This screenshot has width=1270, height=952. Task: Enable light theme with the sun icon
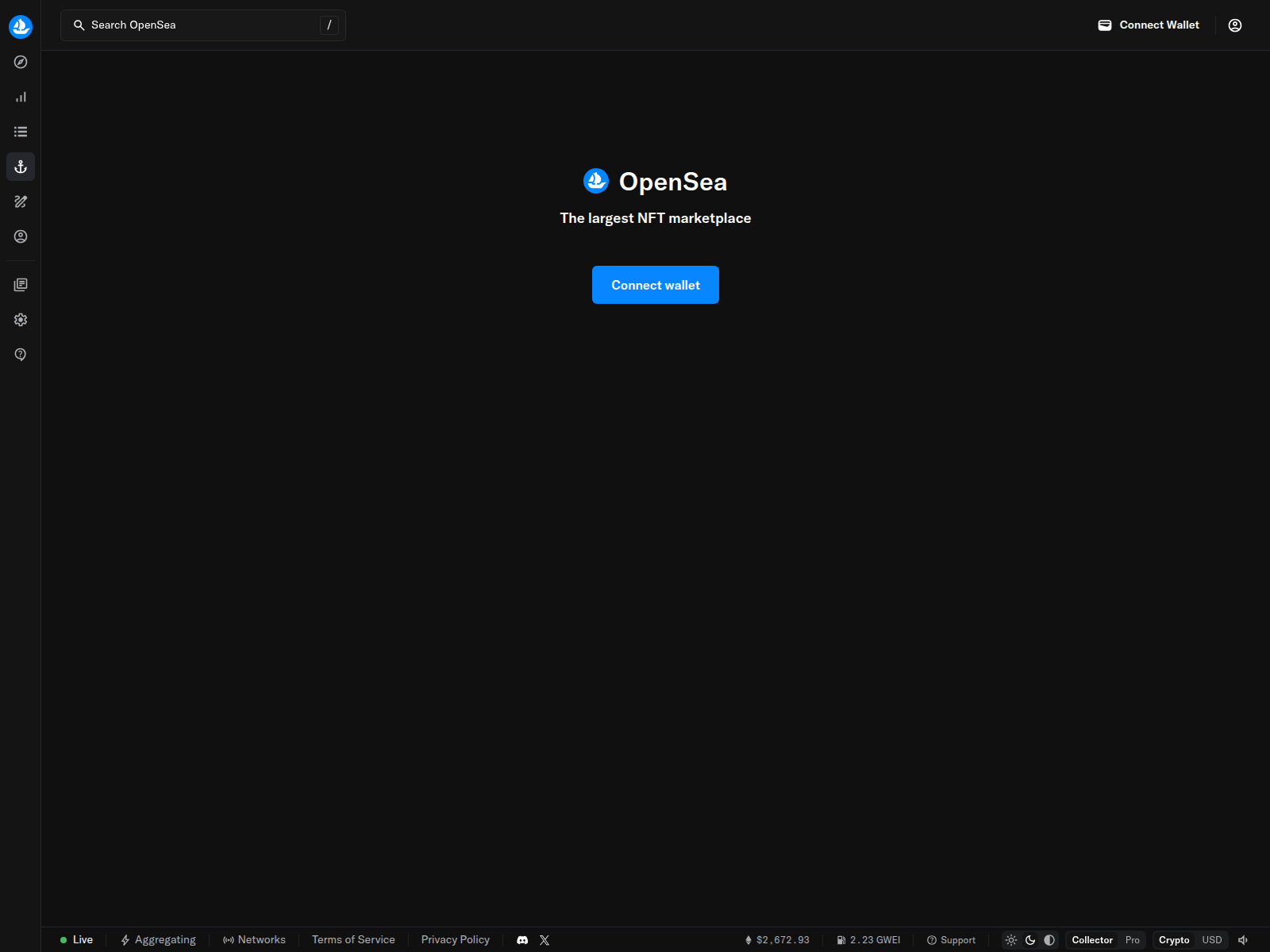point(1010,939)
